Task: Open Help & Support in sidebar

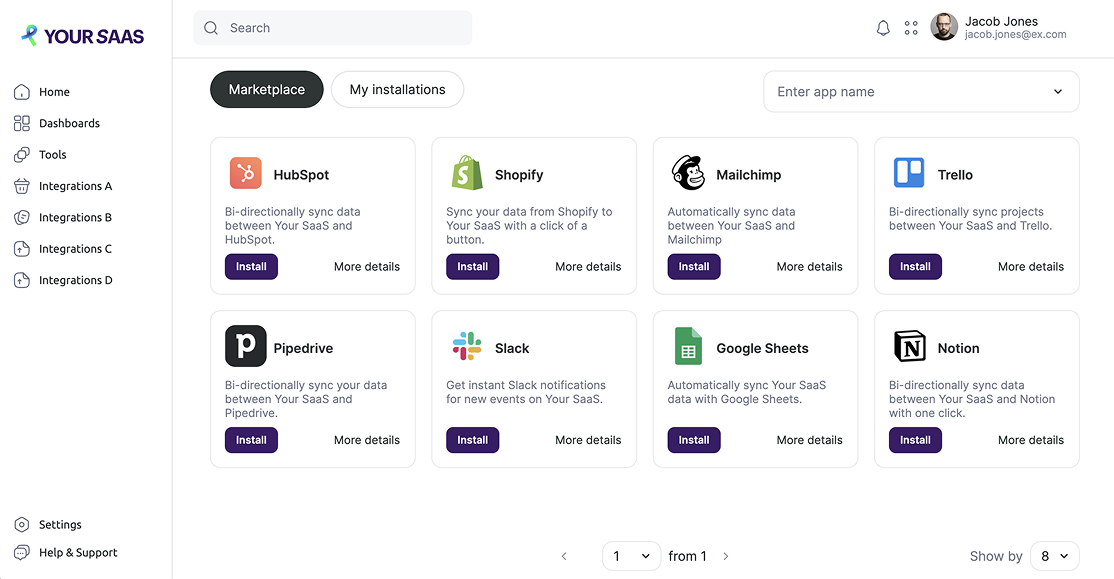Action: coord(77,552)
